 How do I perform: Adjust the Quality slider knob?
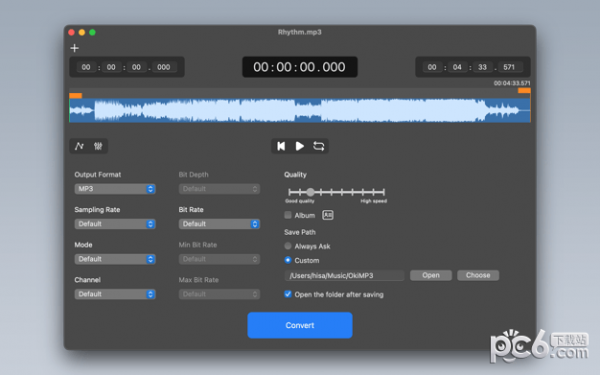310,192
